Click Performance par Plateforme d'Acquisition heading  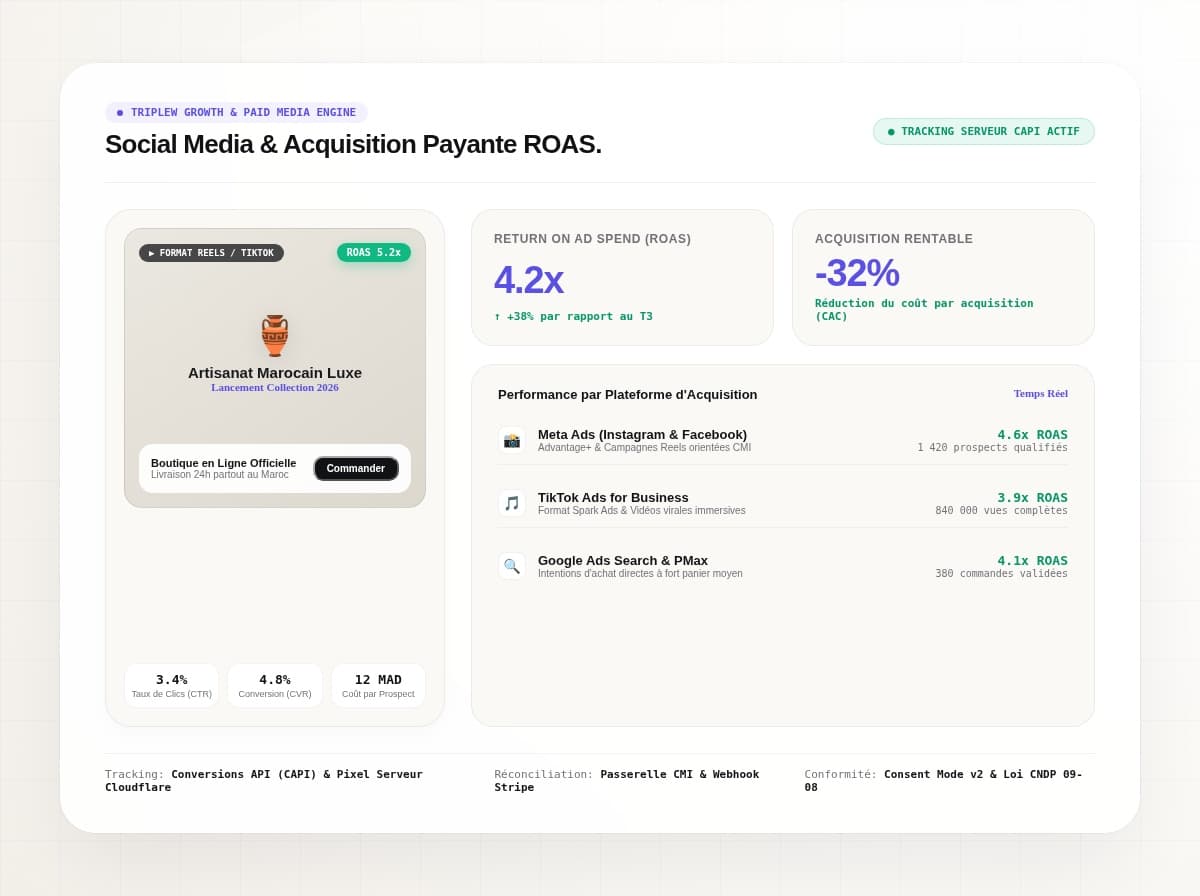[627, 394]
